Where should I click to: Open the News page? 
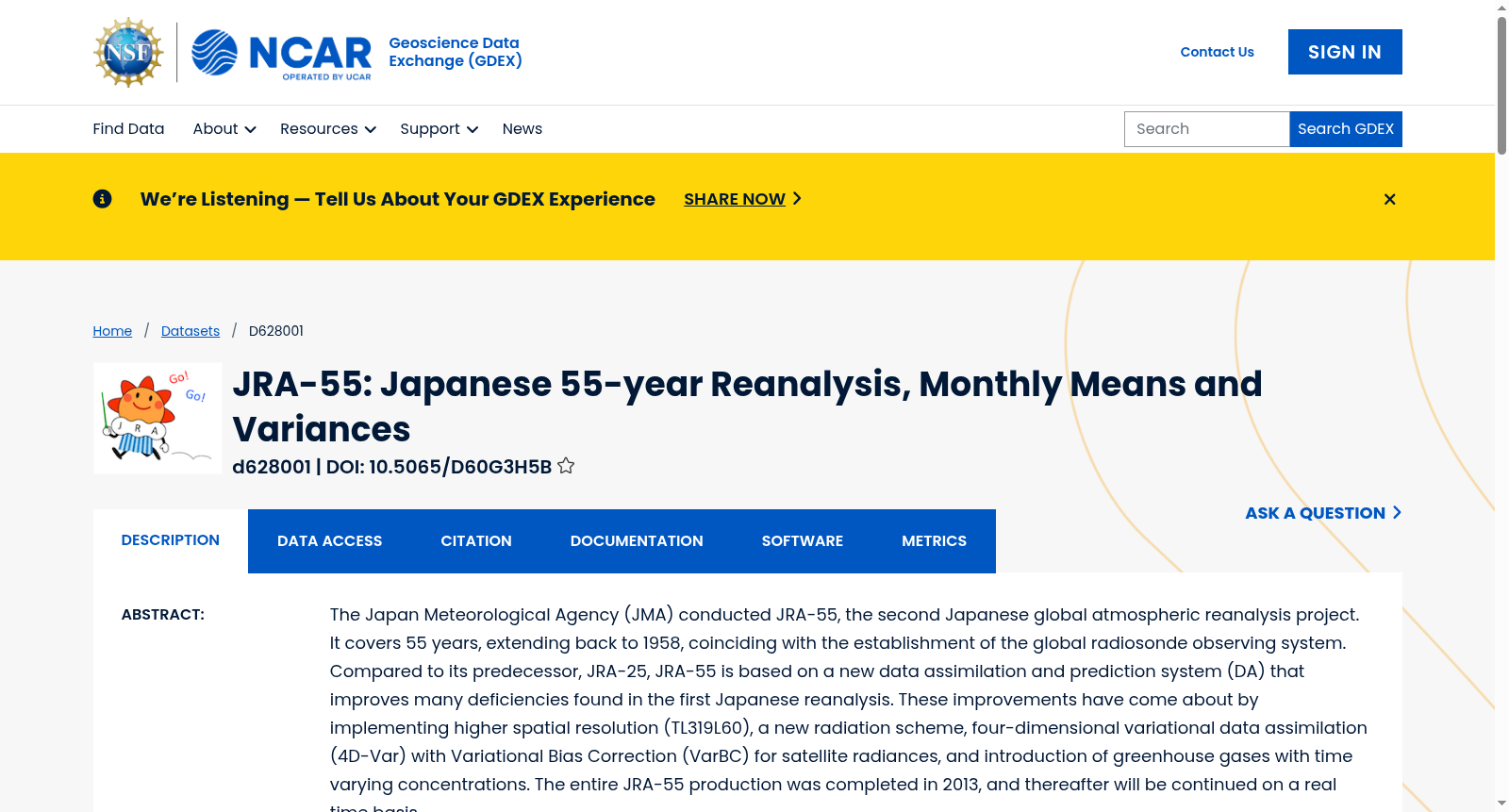coord(522,129)
